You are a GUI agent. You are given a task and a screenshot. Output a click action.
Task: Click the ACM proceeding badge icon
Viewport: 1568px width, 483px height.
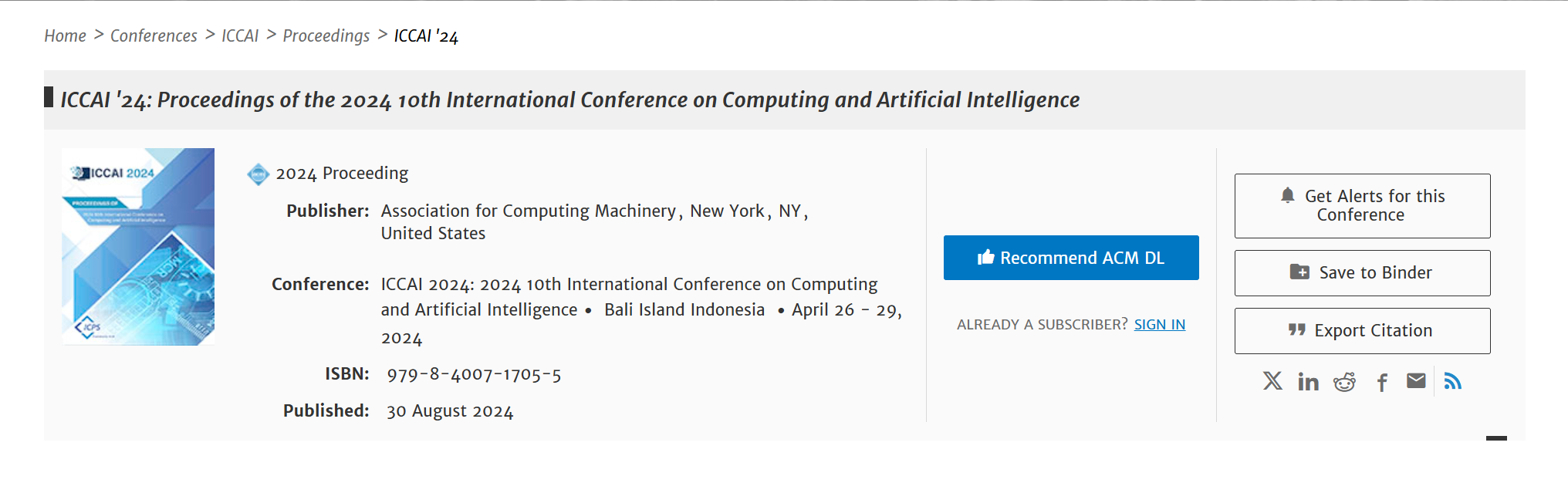[258, 174]
